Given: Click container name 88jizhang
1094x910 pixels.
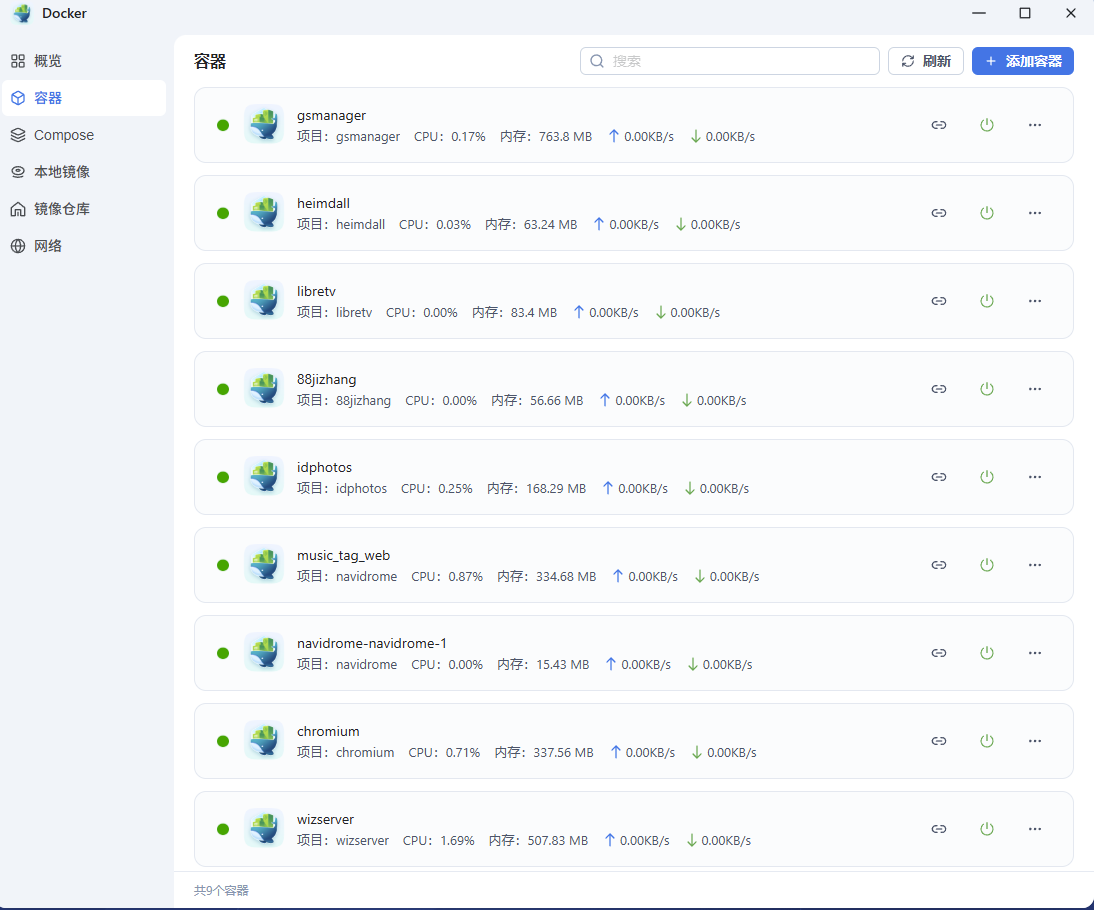Looking at the screenshot, I should coord(327,380).
